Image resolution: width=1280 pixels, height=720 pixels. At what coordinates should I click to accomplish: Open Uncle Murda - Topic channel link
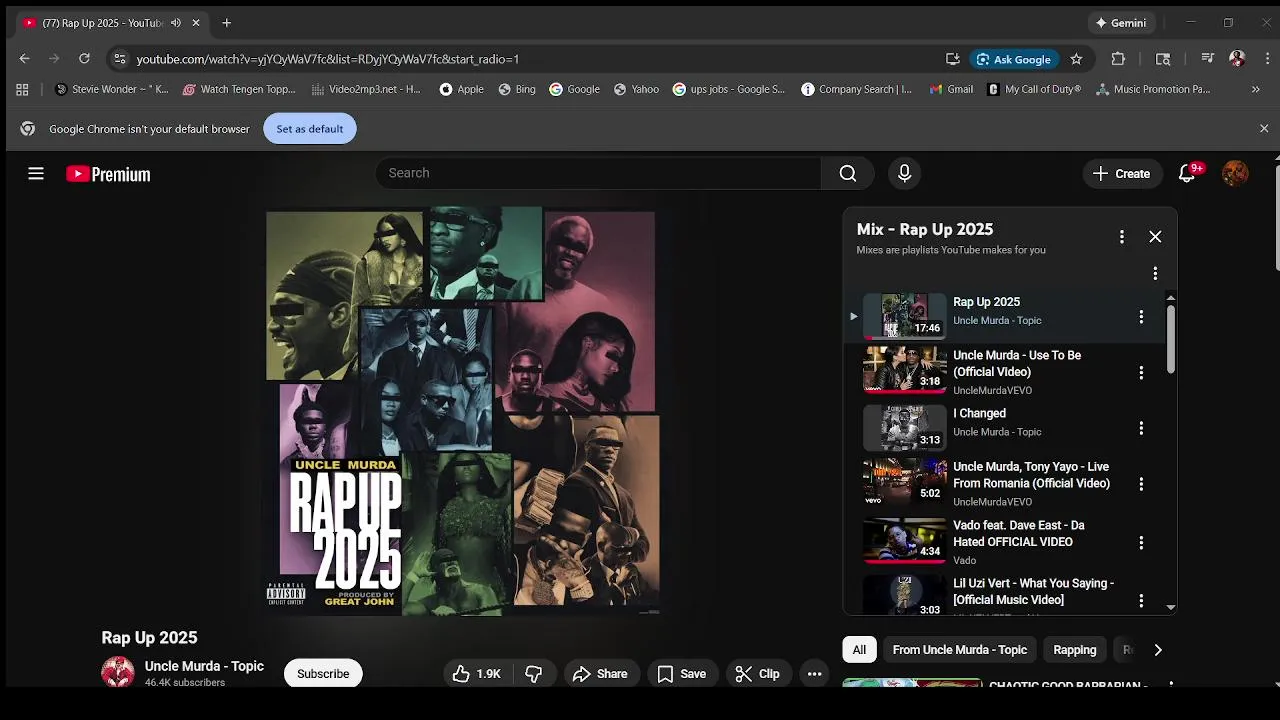(x=204, y=666)
